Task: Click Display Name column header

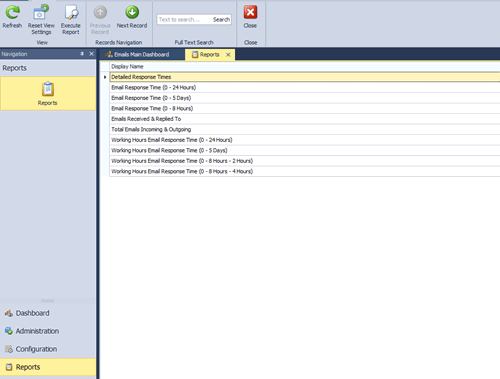Action: [304, 67]
